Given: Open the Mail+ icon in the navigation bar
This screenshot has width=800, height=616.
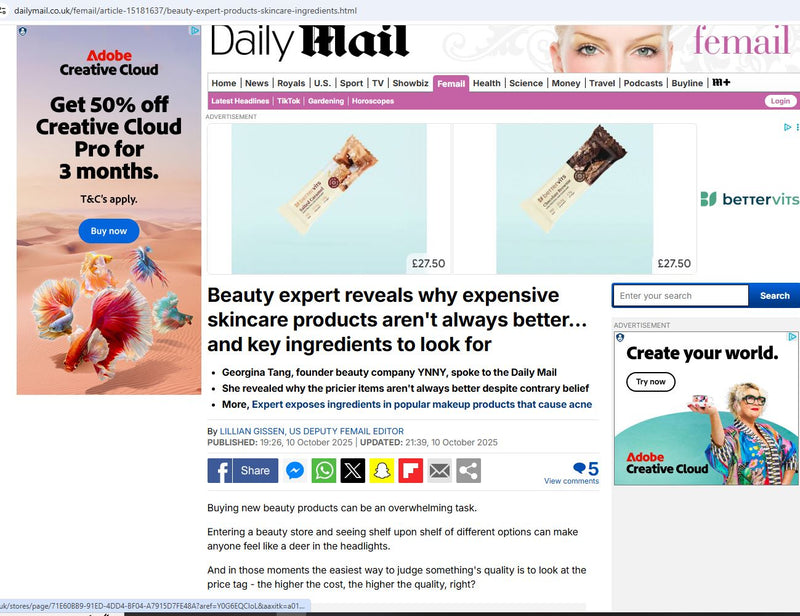Looking at the screenshot, I should click(x=721, y=83).
